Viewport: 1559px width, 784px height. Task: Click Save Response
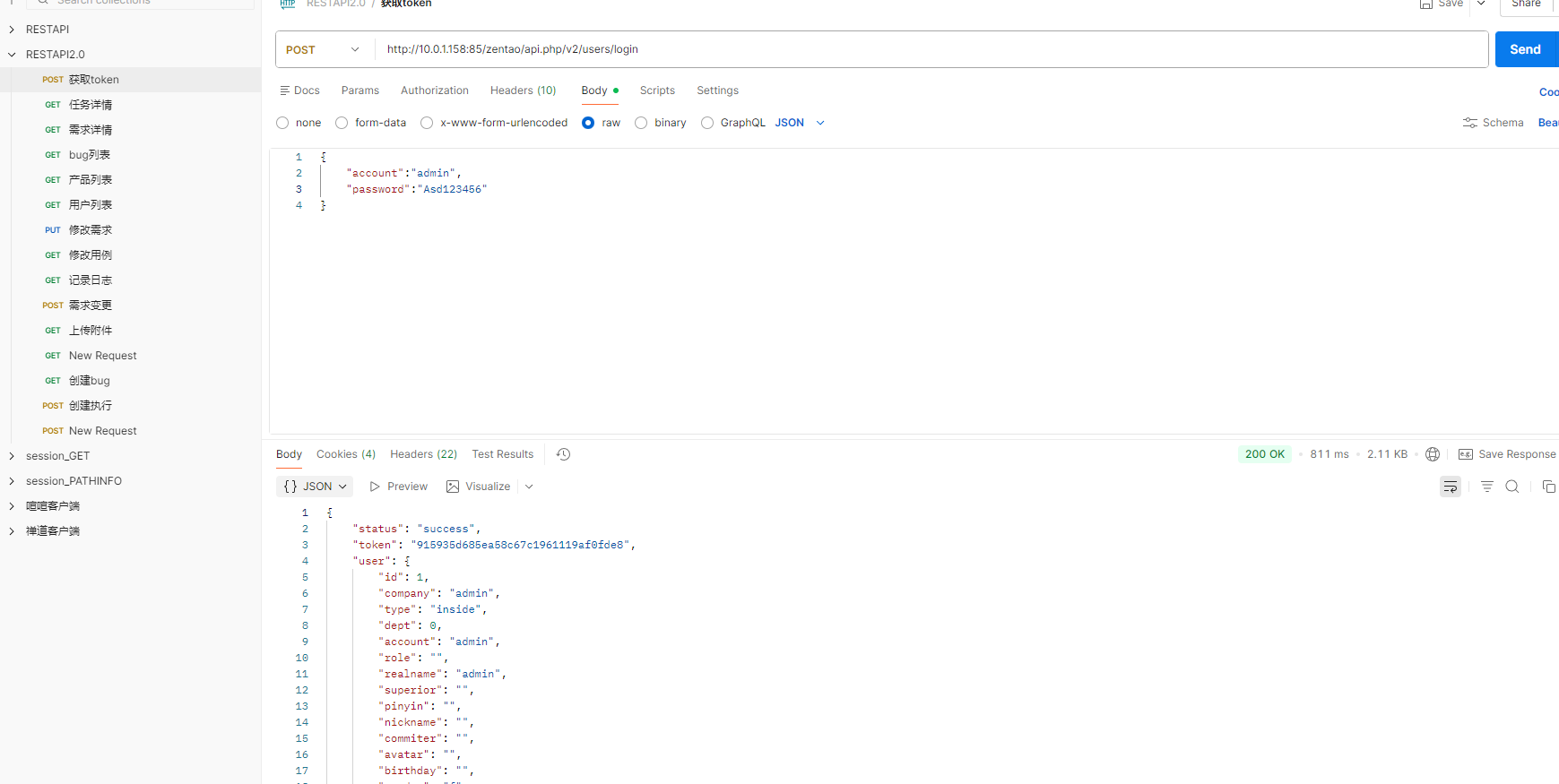(x=1507, y=454)
